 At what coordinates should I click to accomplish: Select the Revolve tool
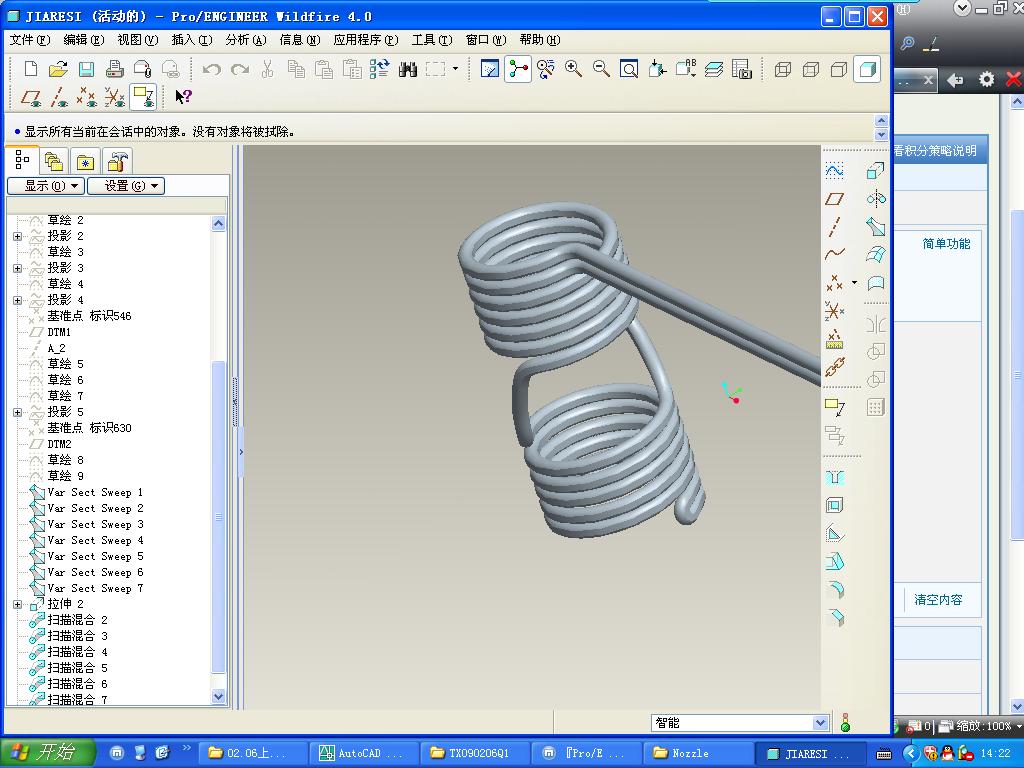pos(876,199)
